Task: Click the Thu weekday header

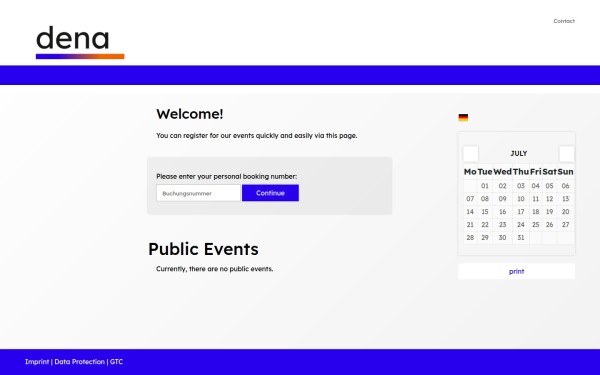Action: tap(521, 172)
